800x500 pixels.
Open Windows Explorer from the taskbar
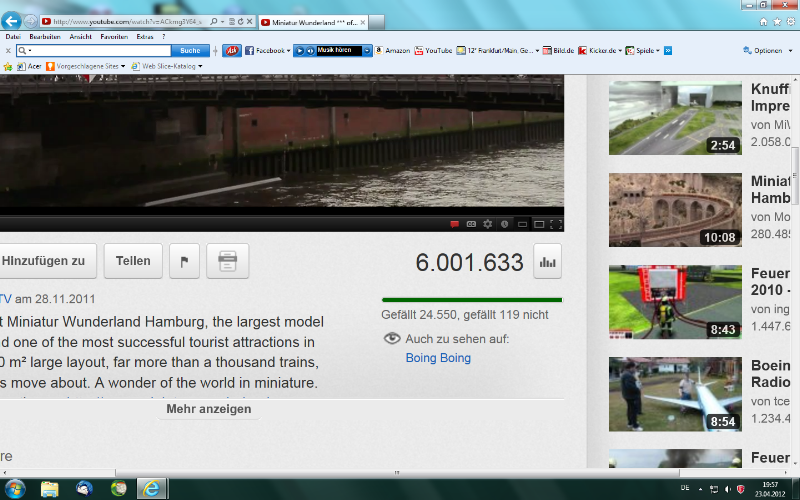[x=49, y=488]
